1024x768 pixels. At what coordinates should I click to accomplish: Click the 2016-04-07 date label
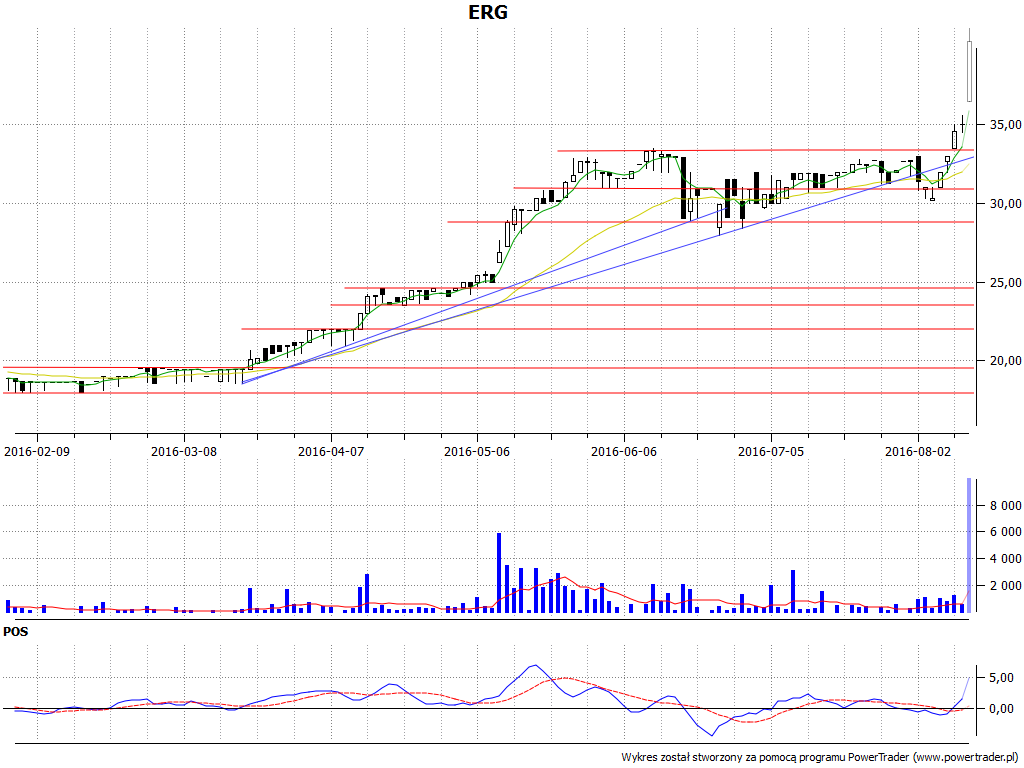click(330, 451)
